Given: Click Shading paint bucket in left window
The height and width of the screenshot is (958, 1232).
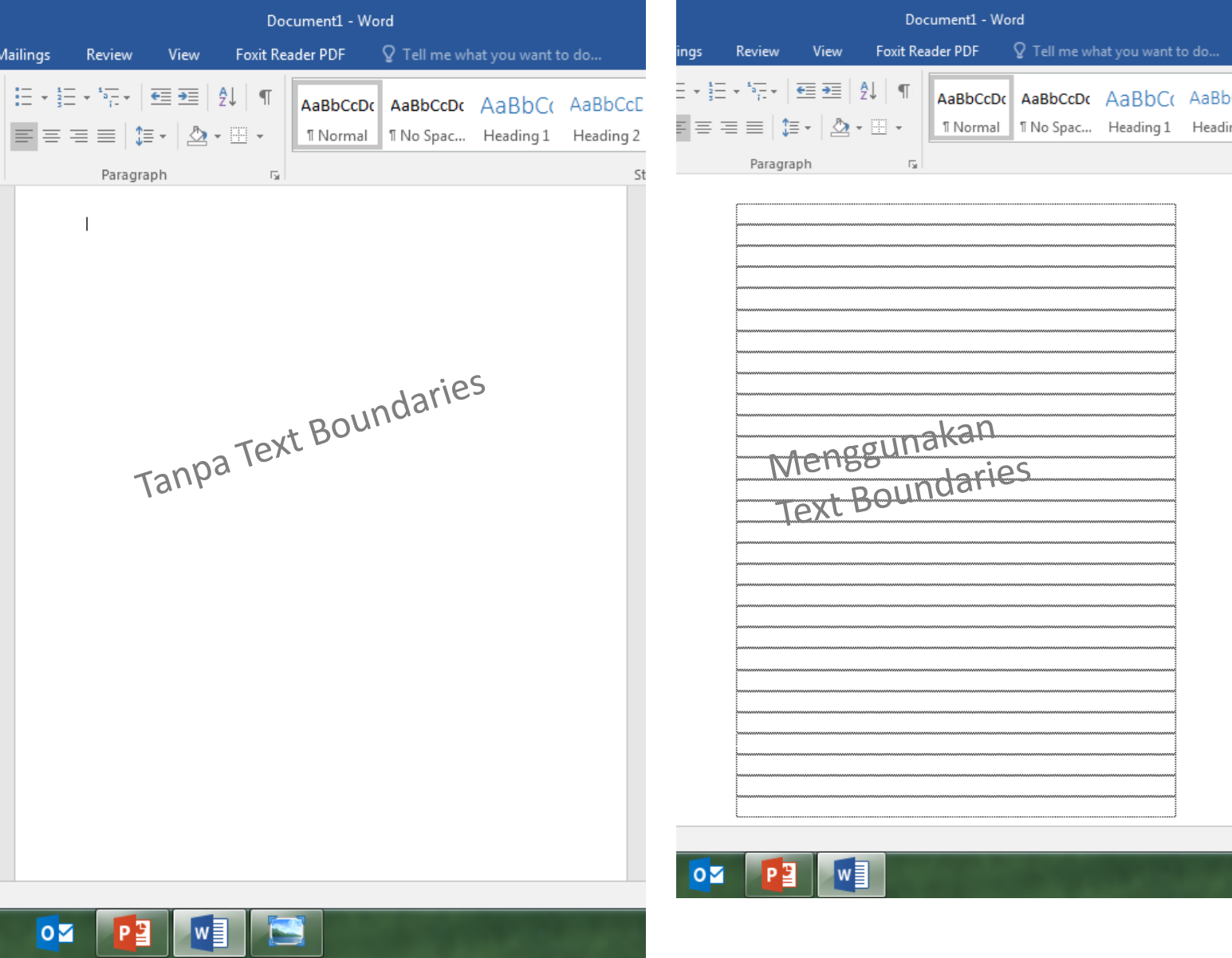Looking at the screenshot, I should click(197, 136).
